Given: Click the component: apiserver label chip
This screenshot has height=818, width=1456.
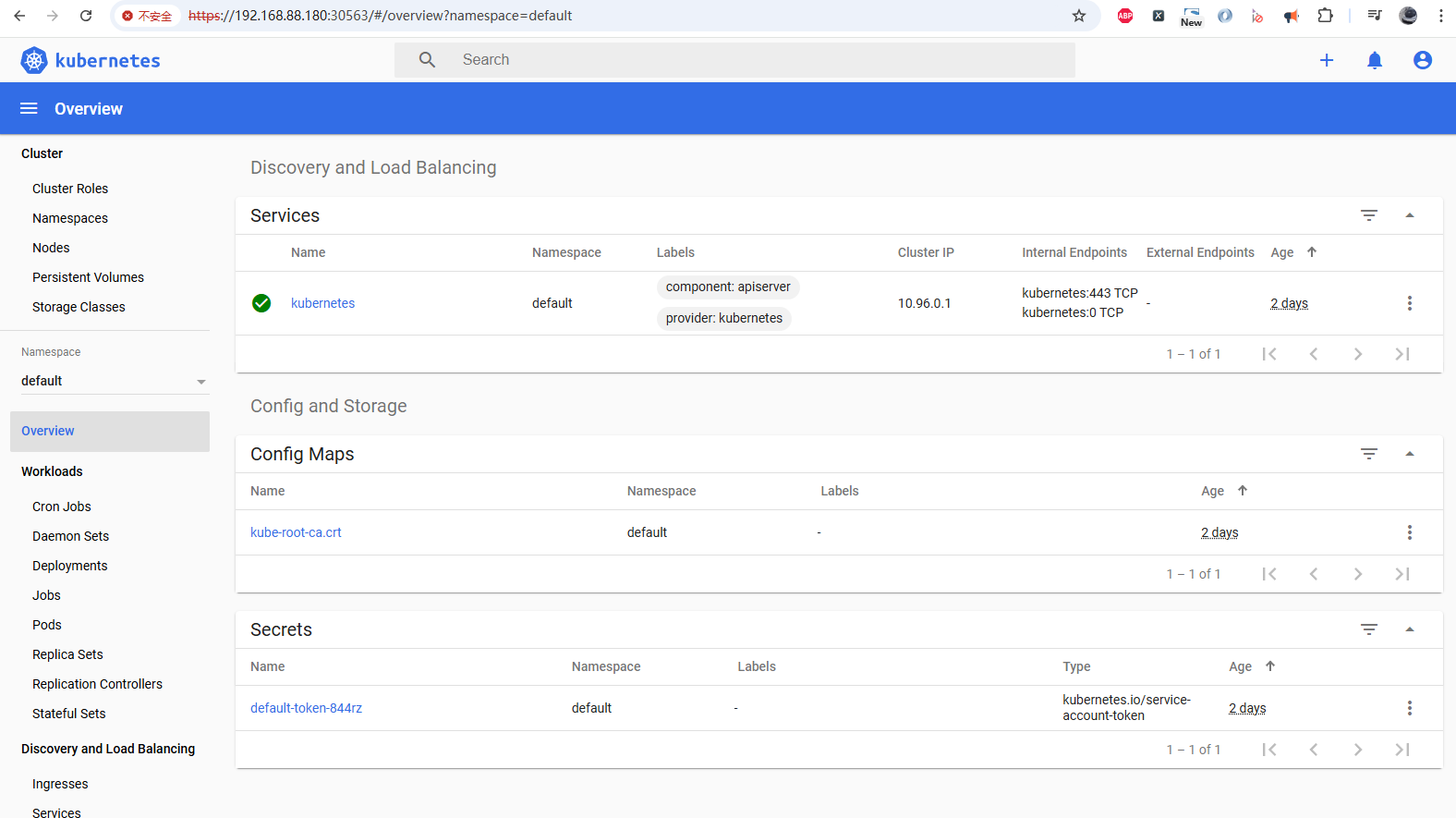Looking at the screenshot, I should coord(728,287).
